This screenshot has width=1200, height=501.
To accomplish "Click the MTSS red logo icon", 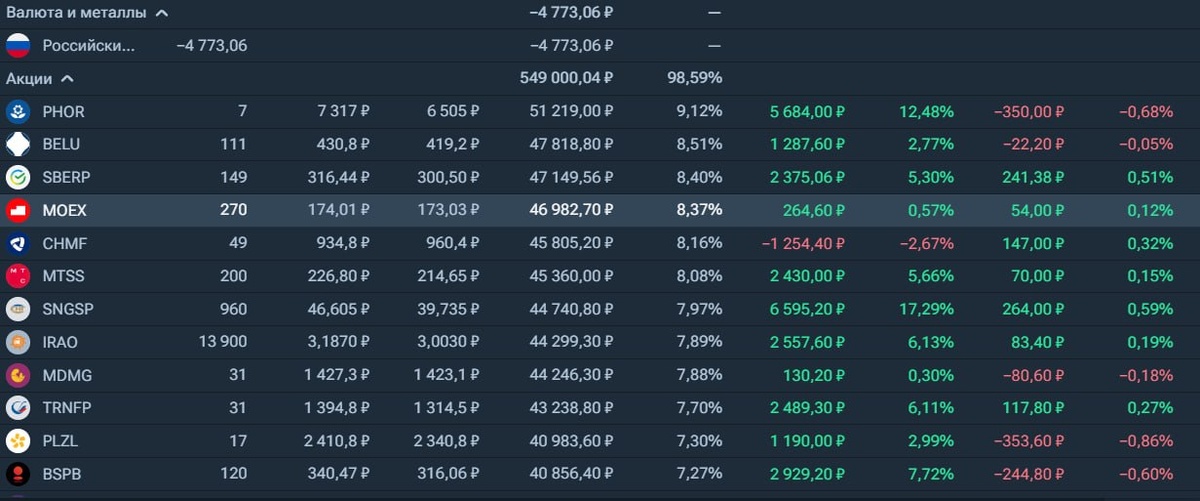I will (x=18, y=277).
